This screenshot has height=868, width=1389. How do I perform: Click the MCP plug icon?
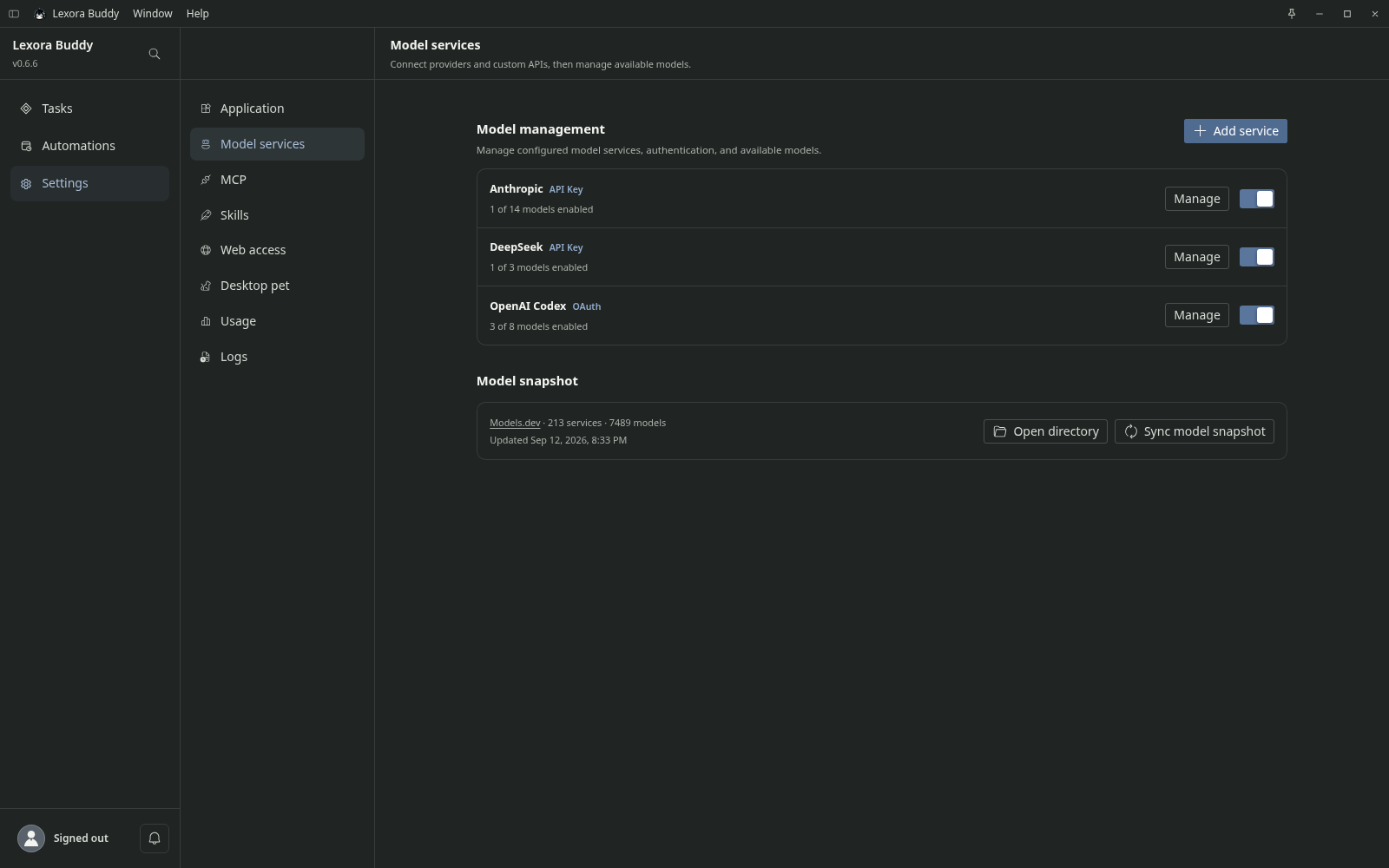[x=206, y=180]
